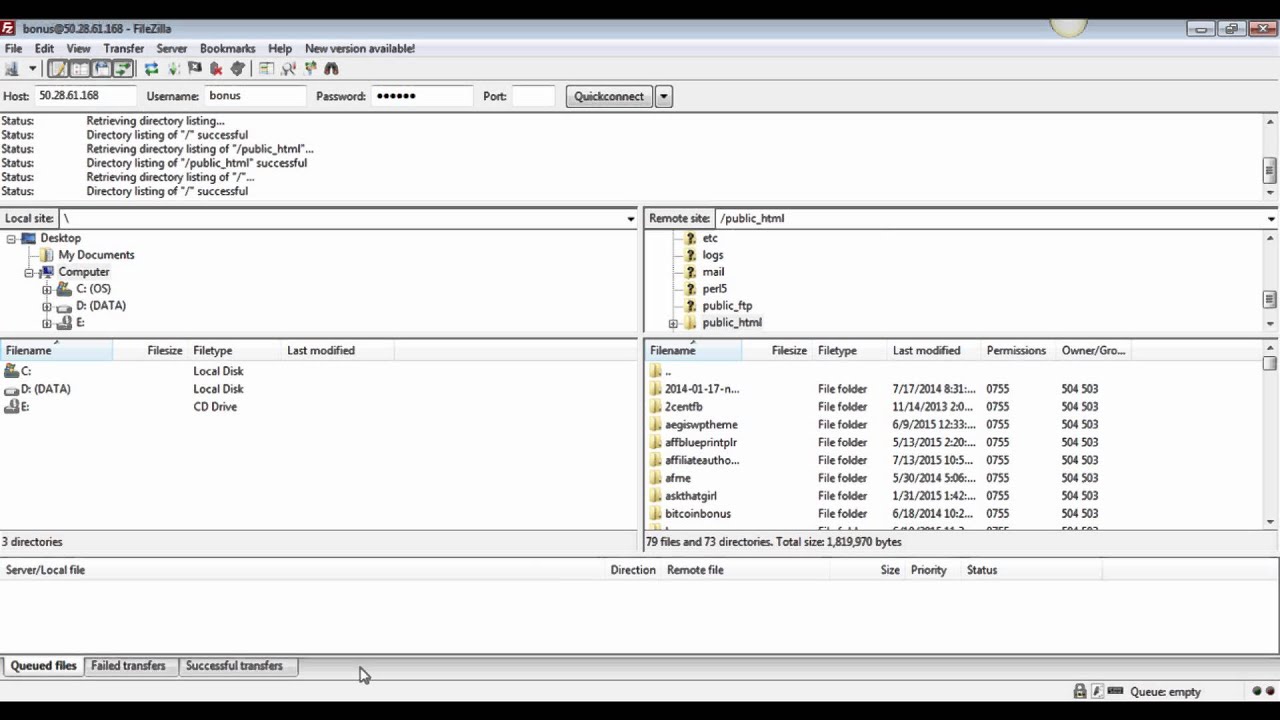The image size is (1280, 720).
Task: Open the Bookmarks menu
Action: [x=228, y=48]
